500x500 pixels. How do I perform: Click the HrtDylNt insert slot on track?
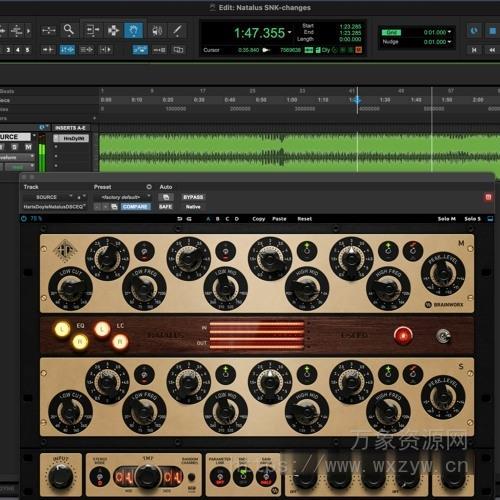click(71, 138)
